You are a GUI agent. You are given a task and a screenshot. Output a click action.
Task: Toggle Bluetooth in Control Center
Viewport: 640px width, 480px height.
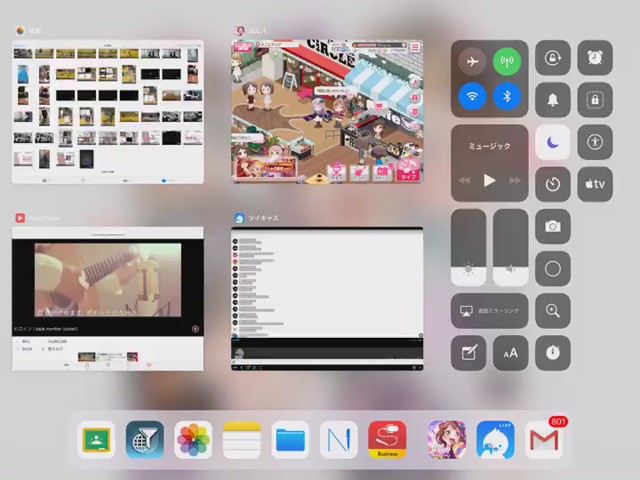pyautogui.click(x=507, y=96)
